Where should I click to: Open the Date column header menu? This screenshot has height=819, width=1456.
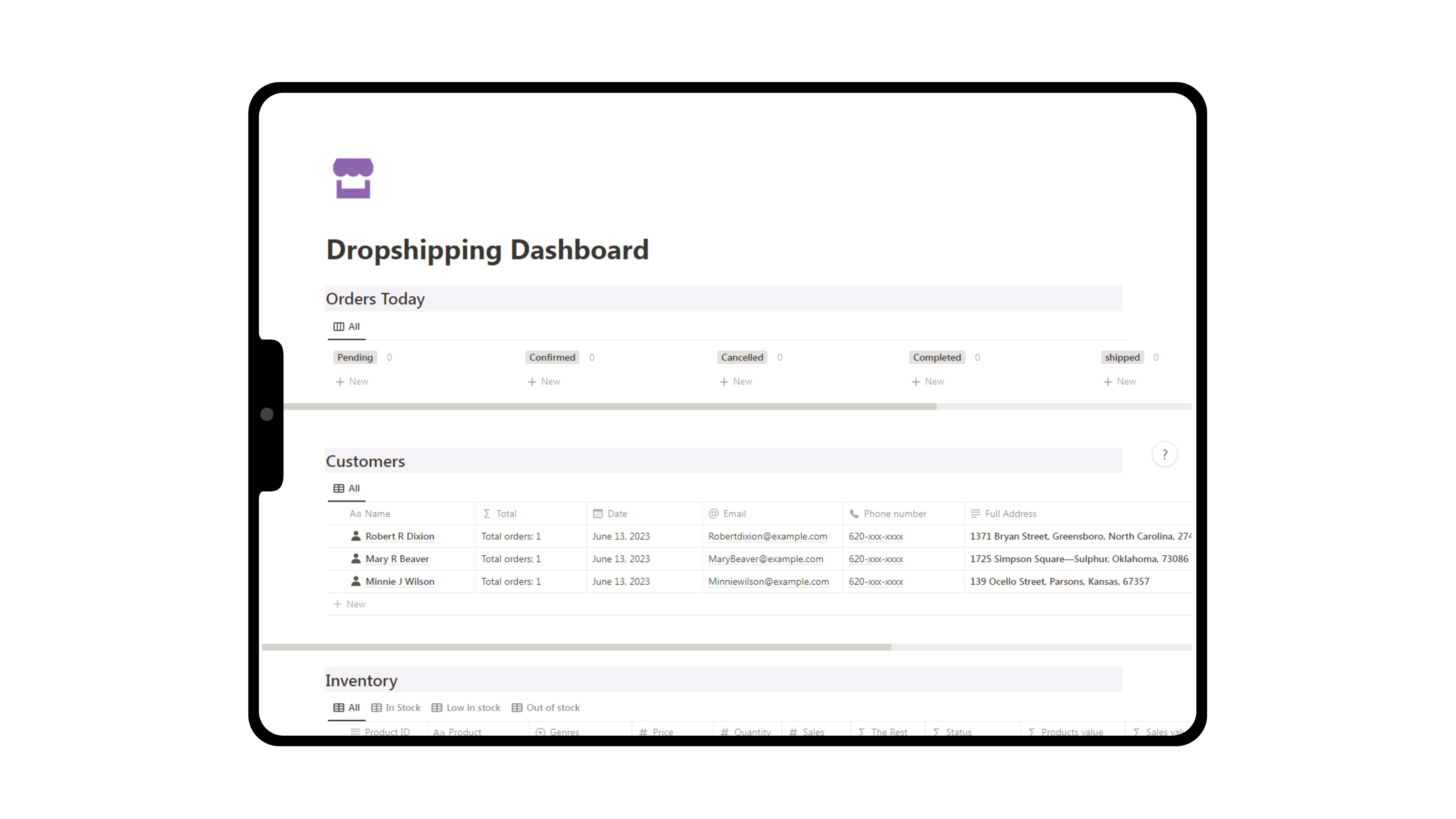pyautogui.click(x=617, y=514)
